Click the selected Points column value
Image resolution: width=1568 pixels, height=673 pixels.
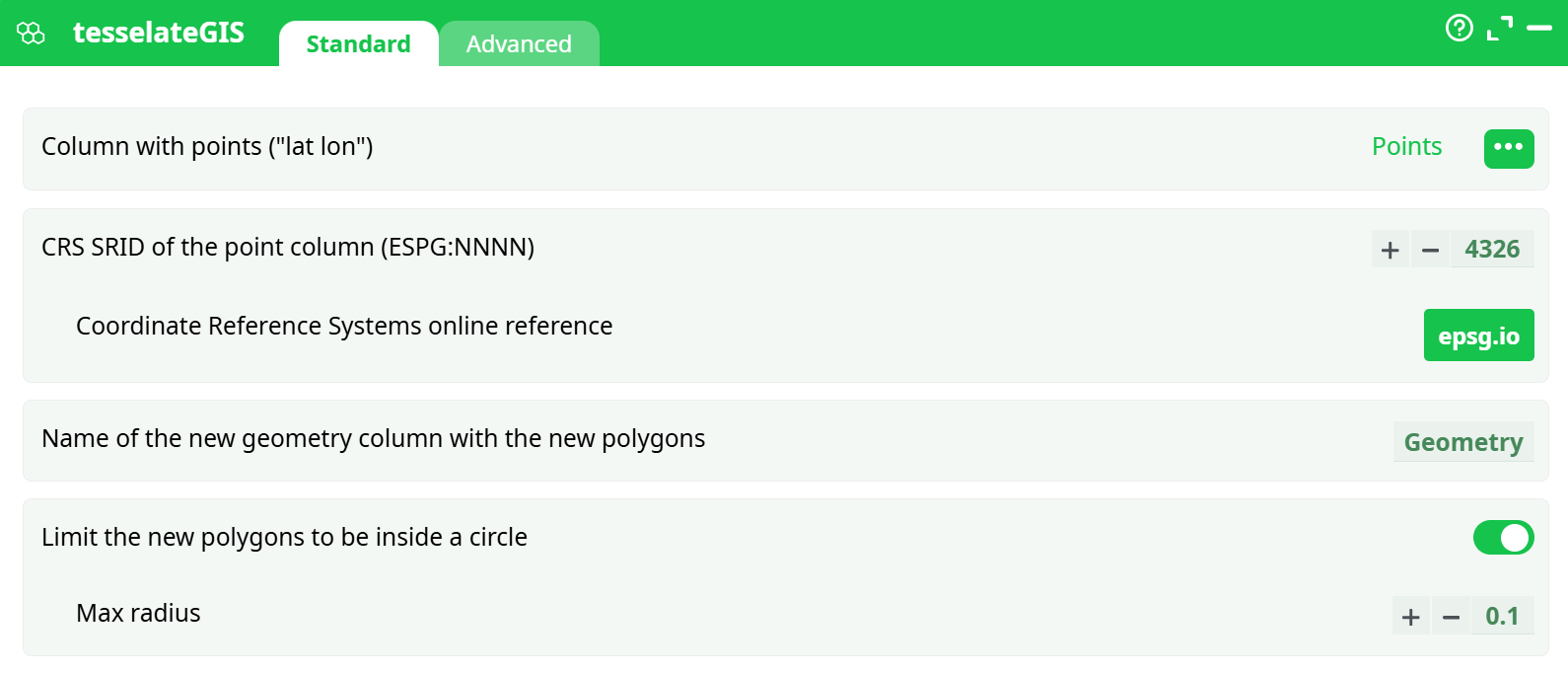(1406, 147)
